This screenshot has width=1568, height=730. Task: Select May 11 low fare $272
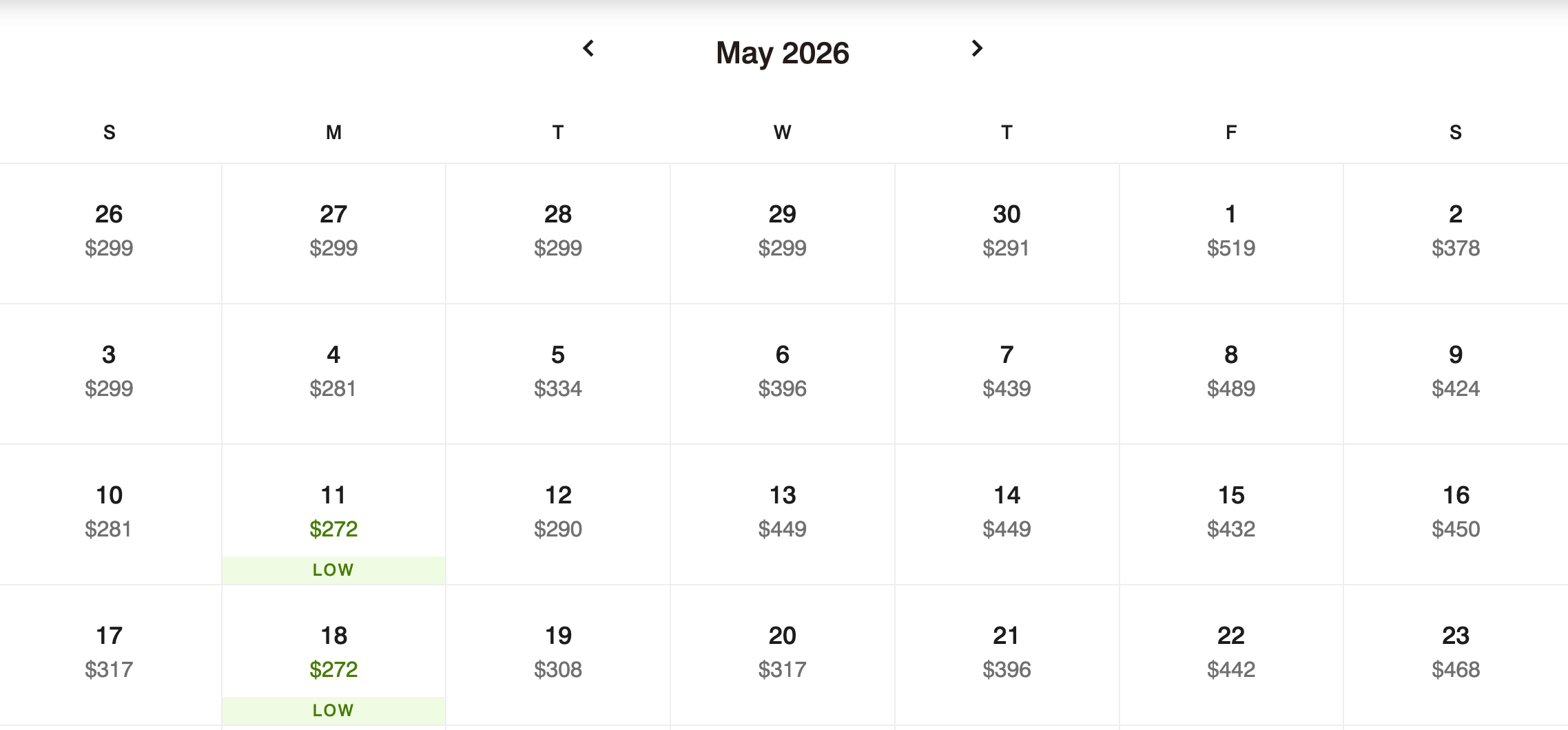333,514
